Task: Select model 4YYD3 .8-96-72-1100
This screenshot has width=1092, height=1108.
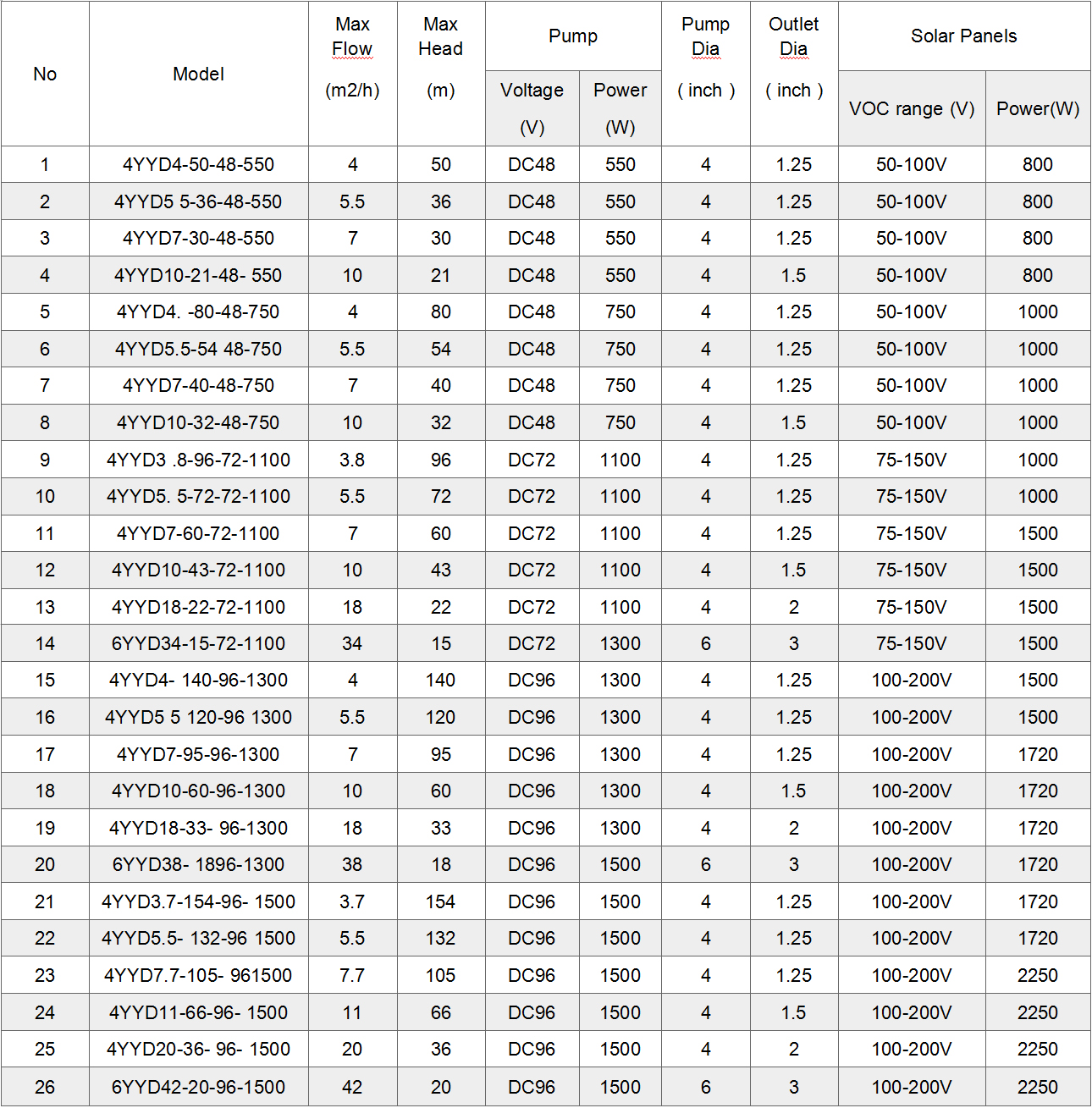Action: coord(198,460)
